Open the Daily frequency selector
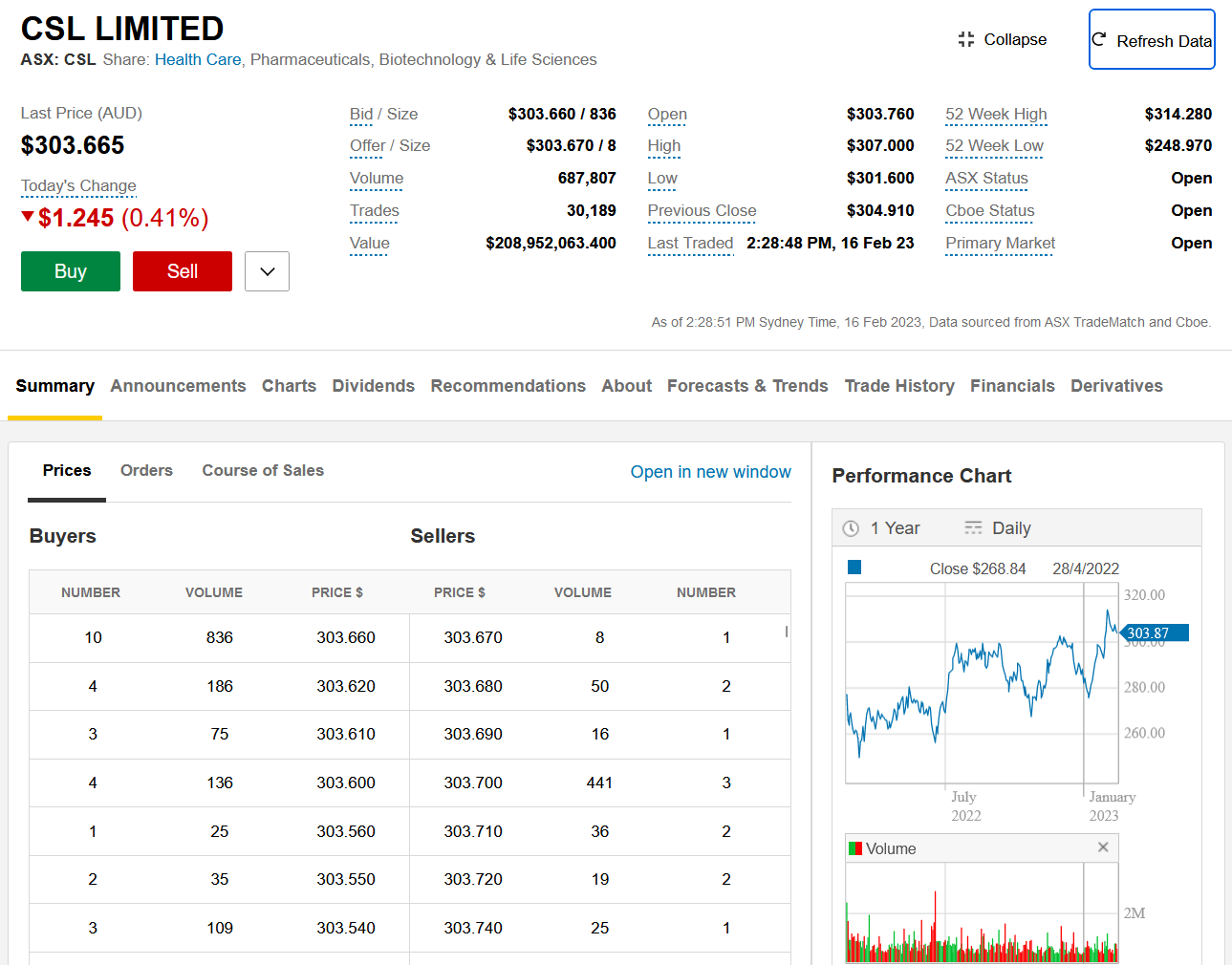This screenshot has height=965, width=1232. click(1010, 528)
